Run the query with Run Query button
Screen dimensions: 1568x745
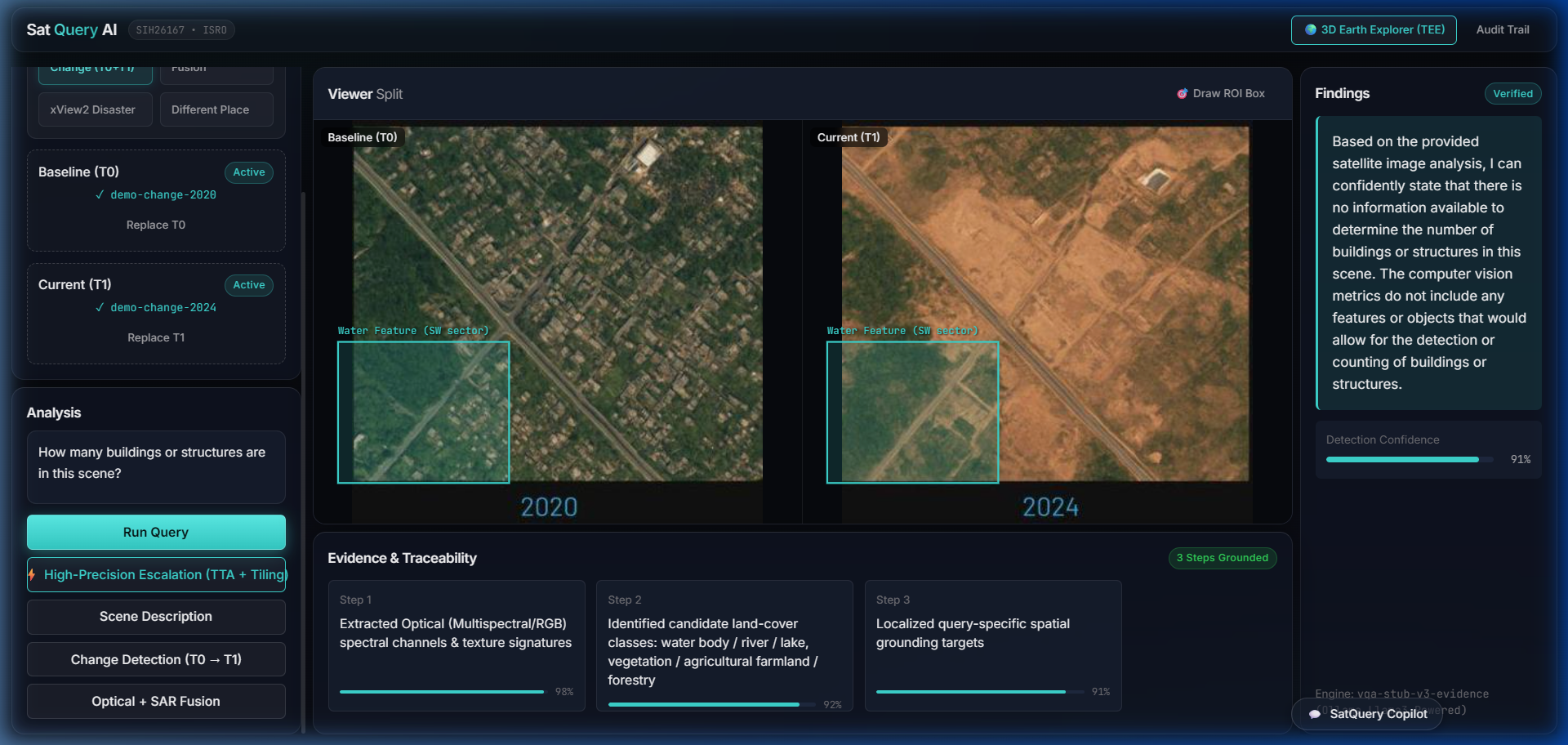pyautogui.click(x=156, y=532)
